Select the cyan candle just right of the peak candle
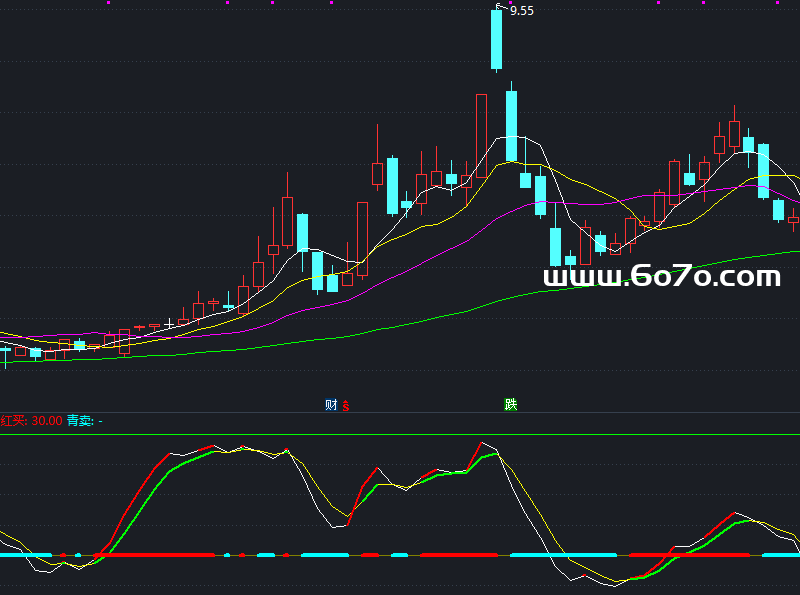 point(511,125)
